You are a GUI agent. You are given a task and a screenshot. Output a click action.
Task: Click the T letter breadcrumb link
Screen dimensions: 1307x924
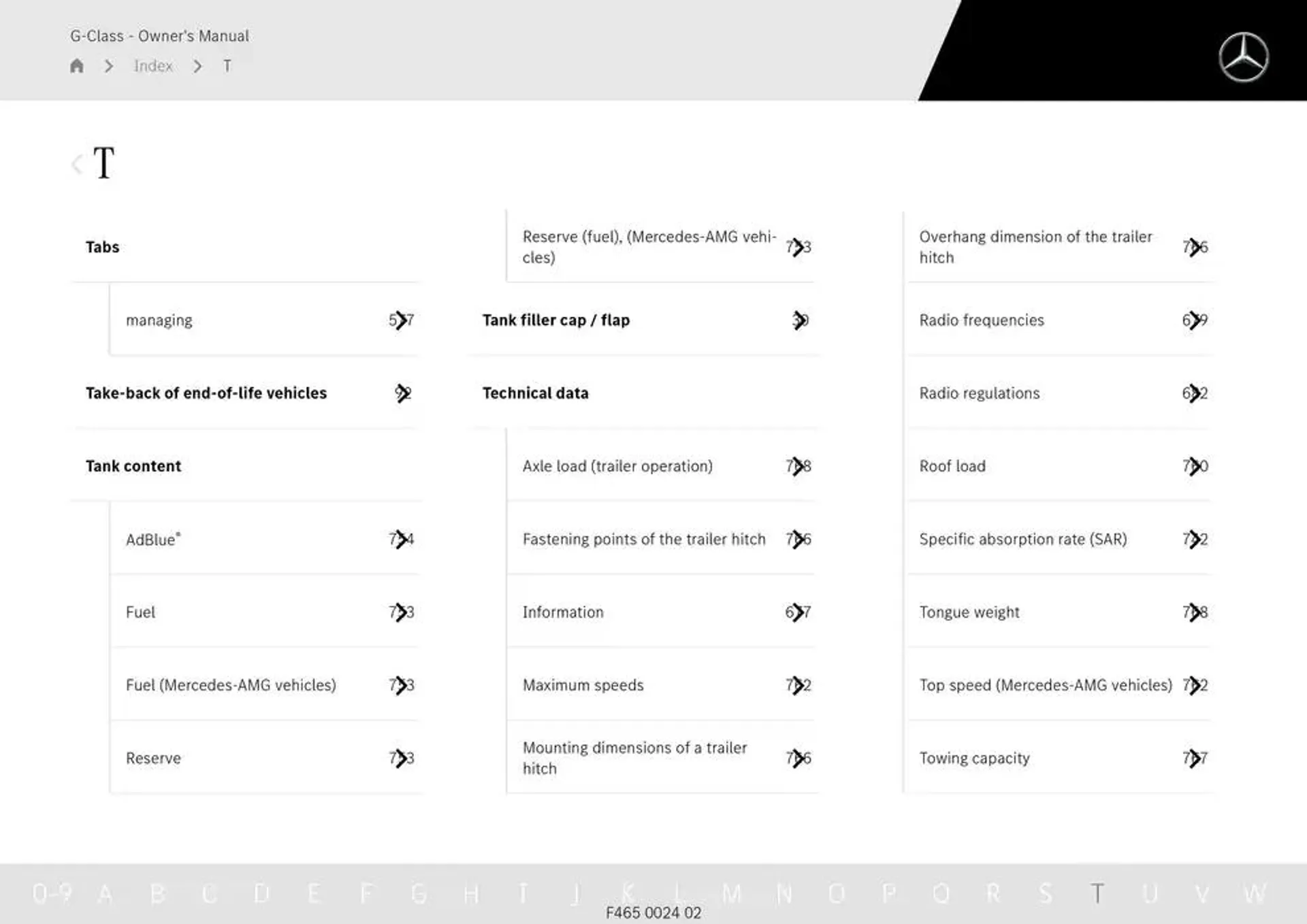click(225, 66)
